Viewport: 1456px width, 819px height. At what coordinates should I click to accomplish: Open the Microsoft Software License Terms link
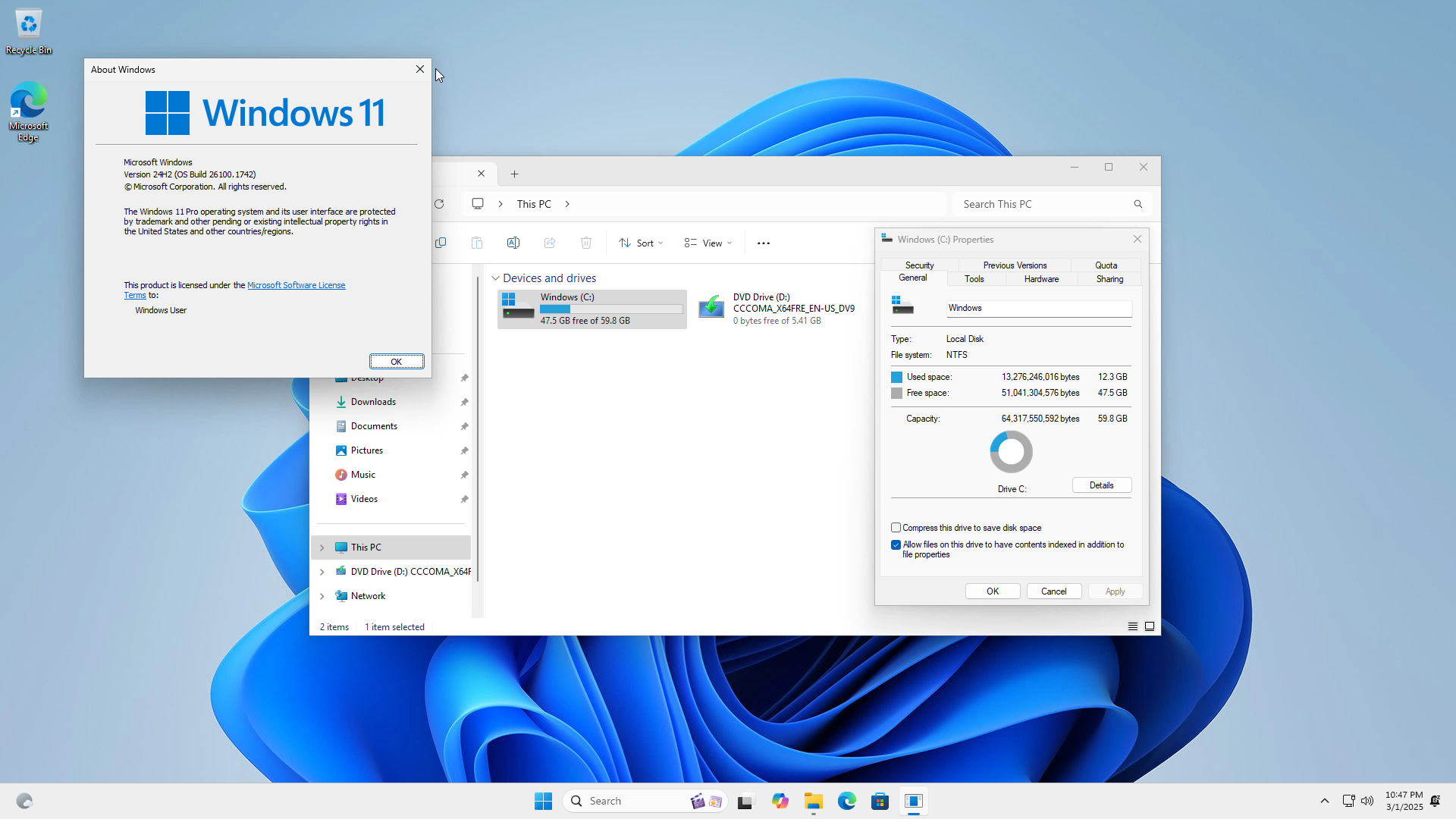[296, 285]
